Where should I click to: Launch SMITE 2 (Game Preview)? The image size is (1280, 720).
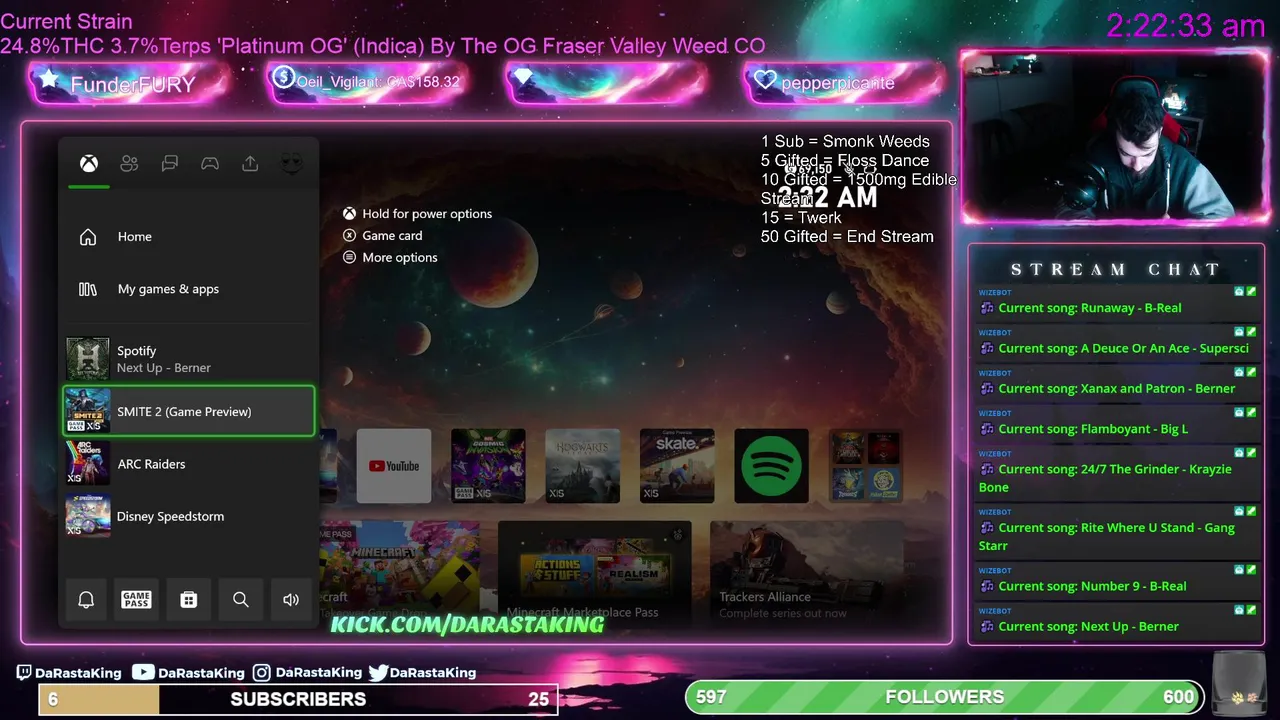click(x=190, y=411)
